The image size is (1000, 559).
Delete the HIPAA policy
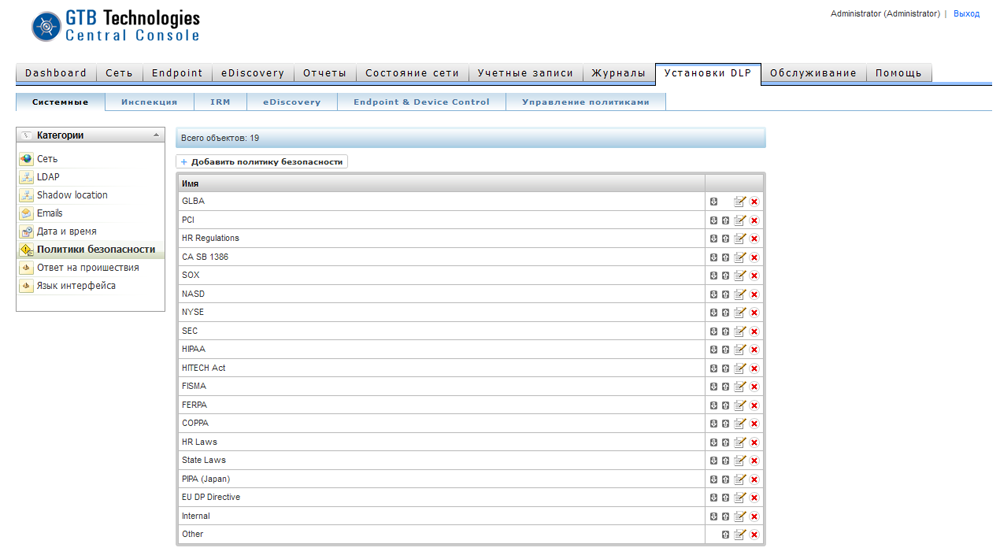tap(754, 349)
